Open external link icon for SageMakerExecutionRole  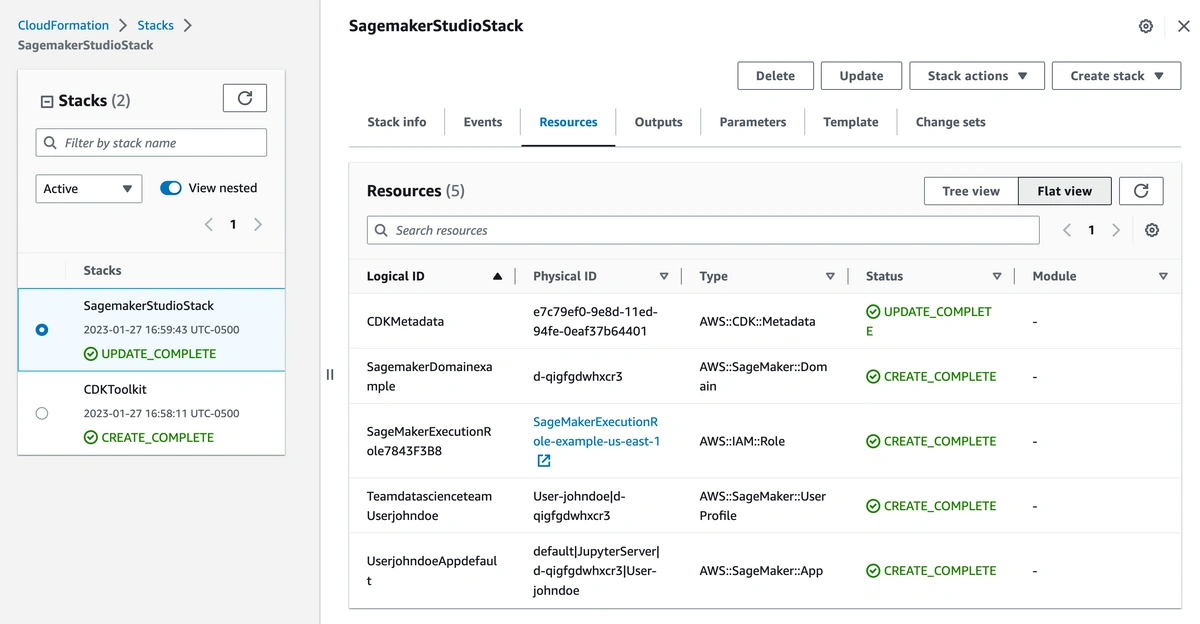pos(543,461)
